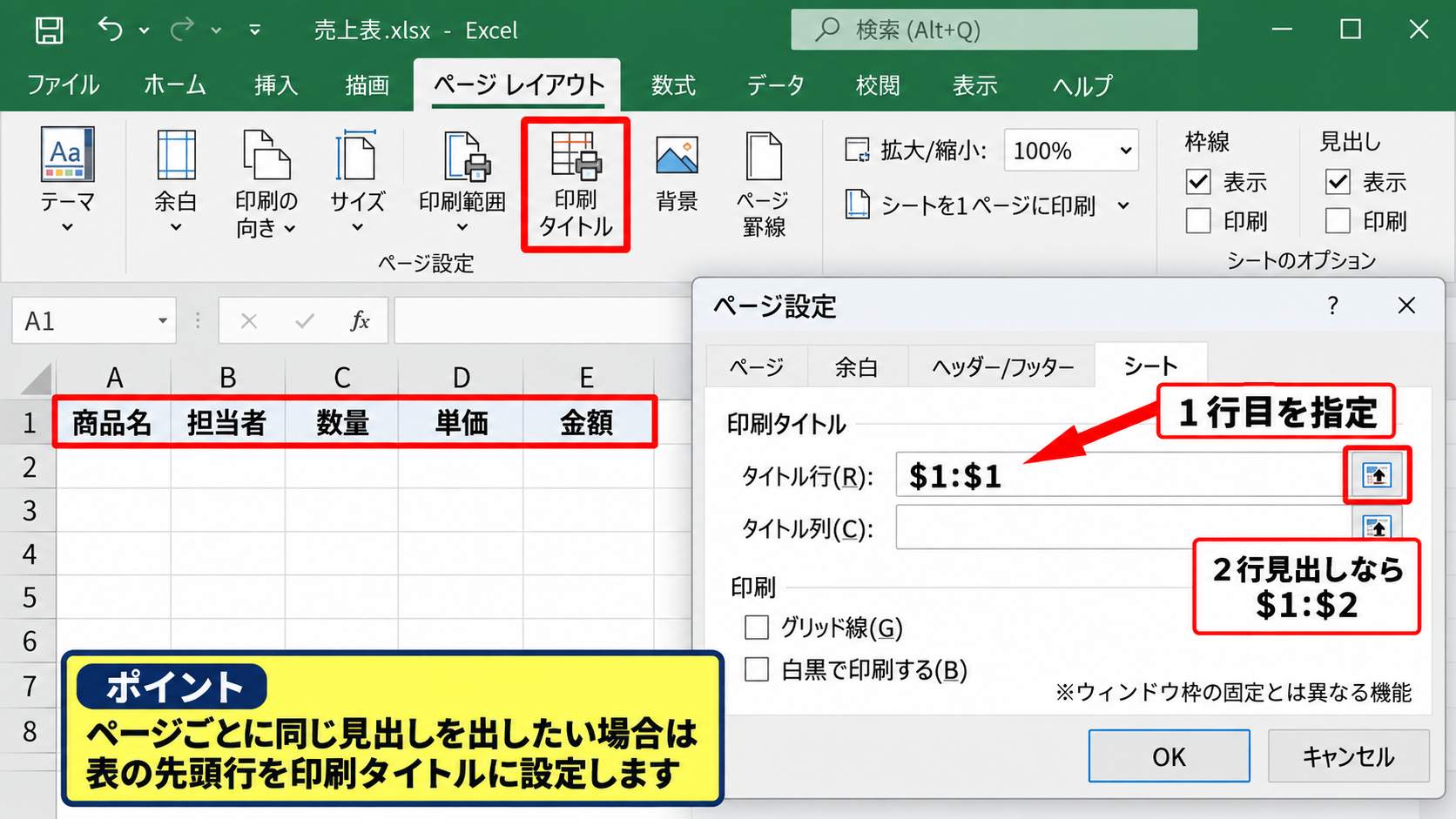1456x819 pixels.
Task: Click the キャンセル button
Action: (x=1348, y=756)
